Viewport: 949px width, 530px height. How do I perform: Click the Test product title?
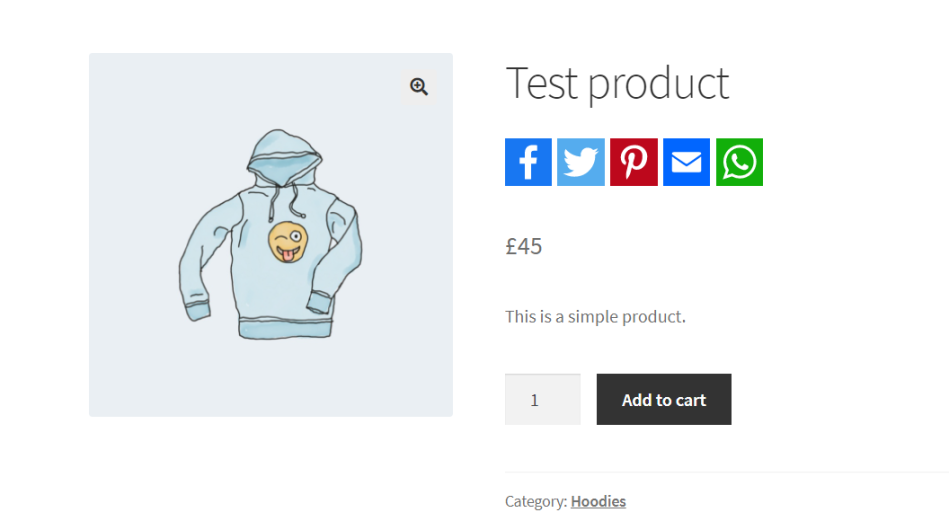[x=617, y=83]
